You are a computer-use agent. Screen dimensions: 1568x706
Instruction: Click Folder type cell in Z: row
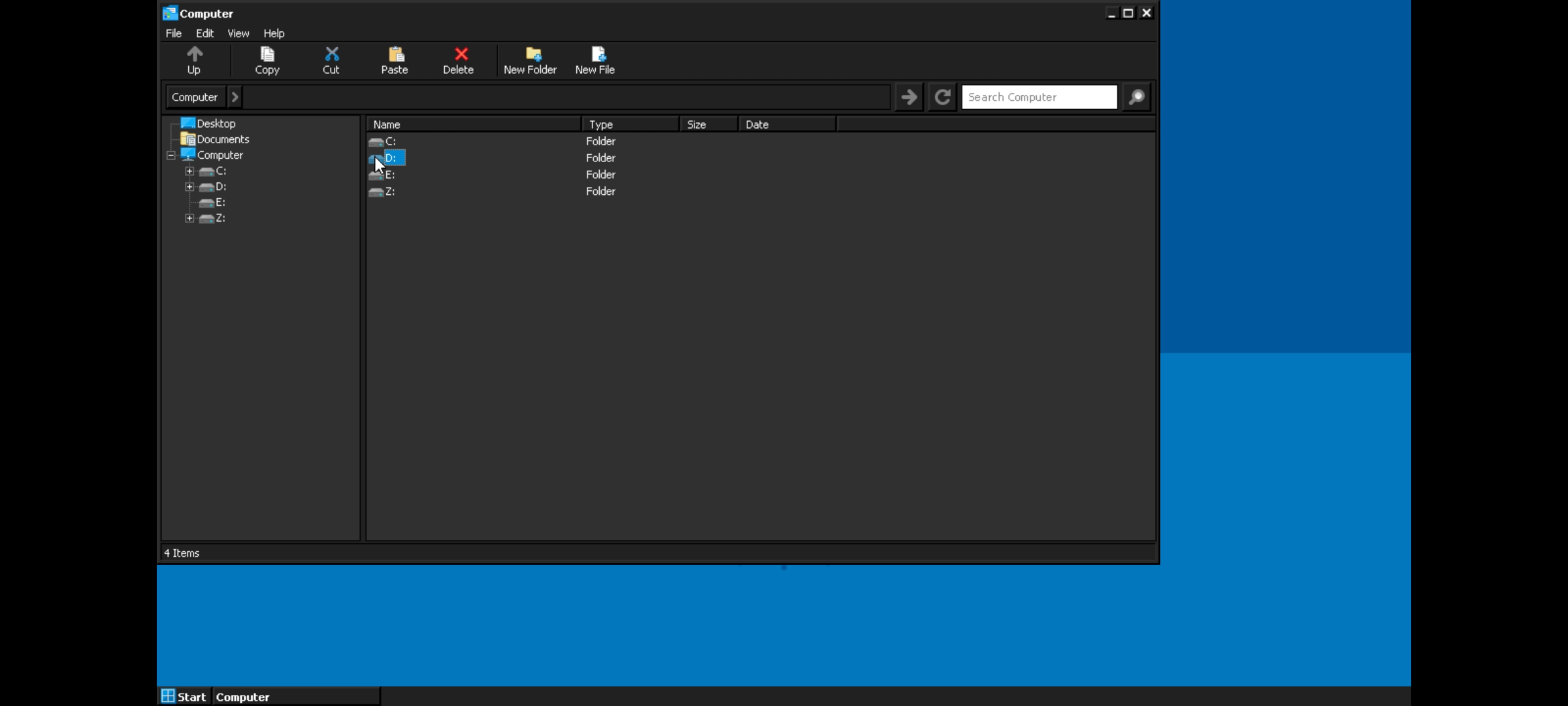click(x=600, y=192)
